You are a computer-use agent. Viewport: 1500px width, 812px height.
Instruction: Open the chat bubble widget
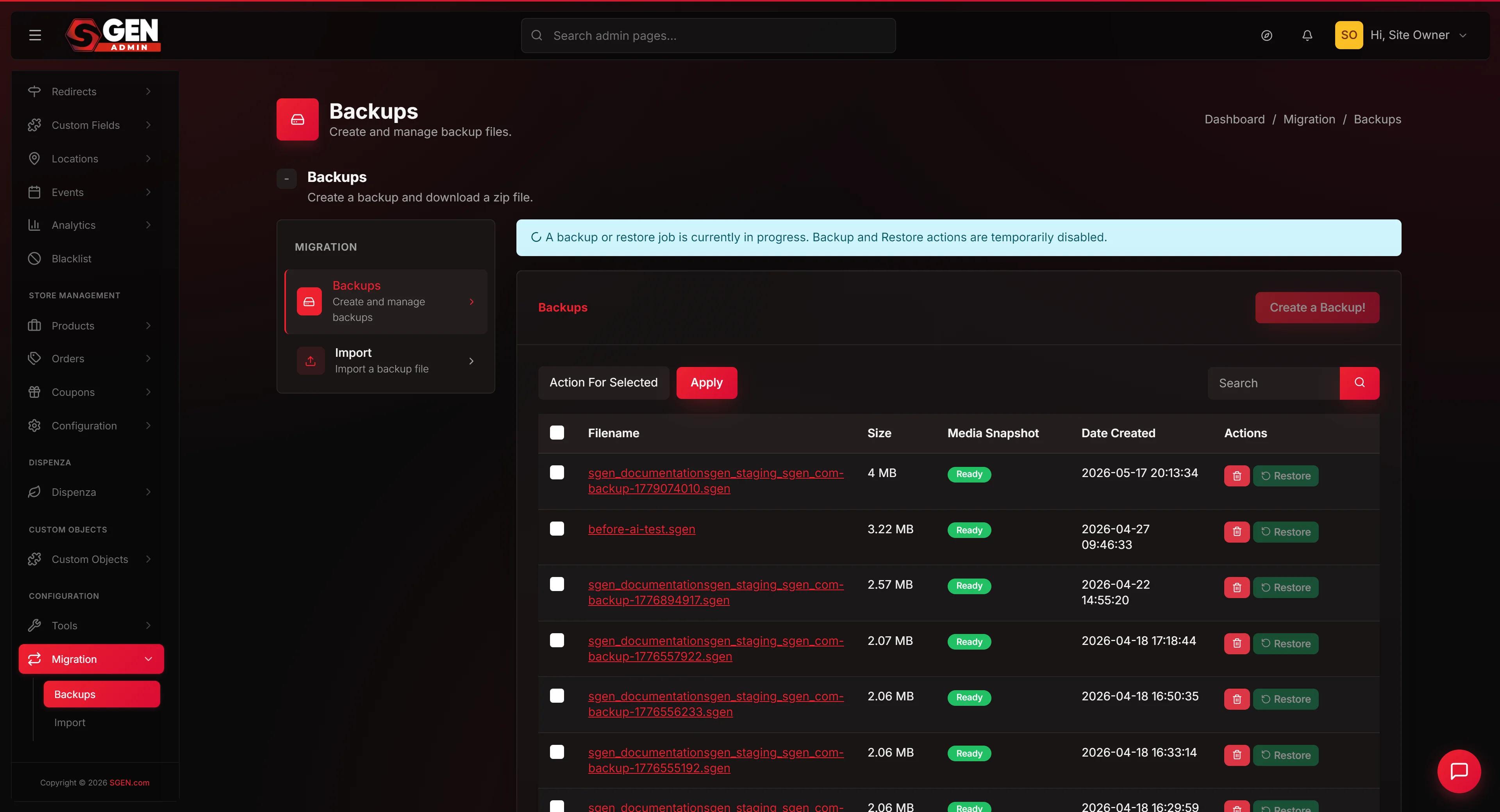click(x=1459, y=771)
